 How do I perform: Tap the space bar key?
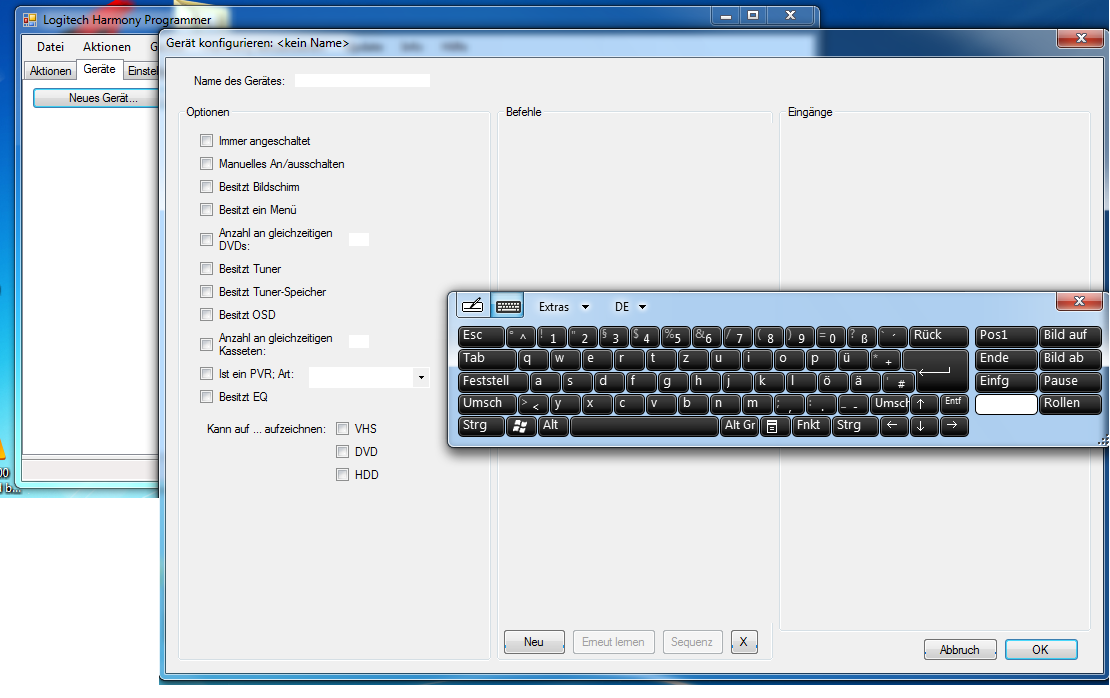[x=644, y=425]
